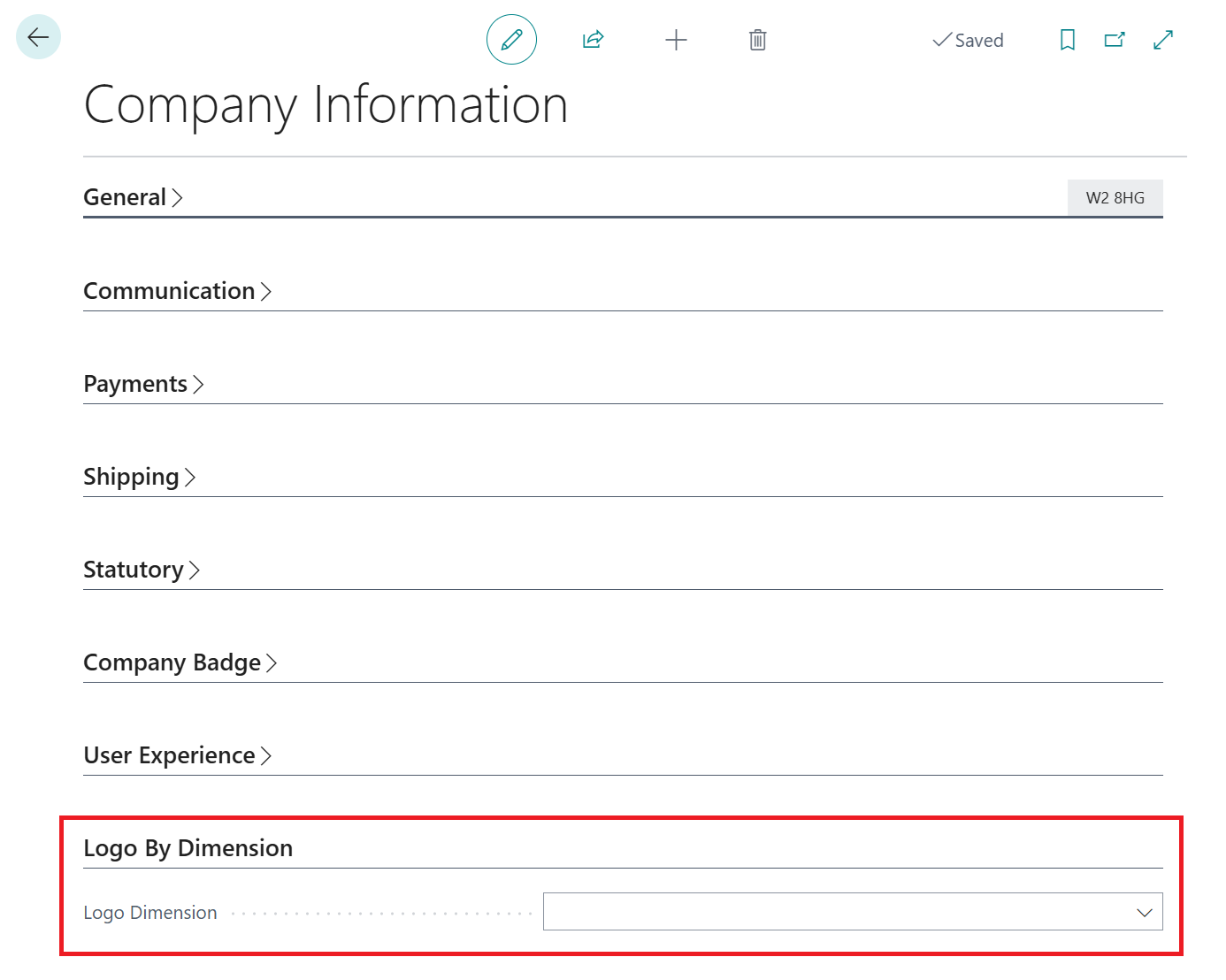Expand the Shipping section
Screen dimensions: 1226x980
tap(139, 477)
